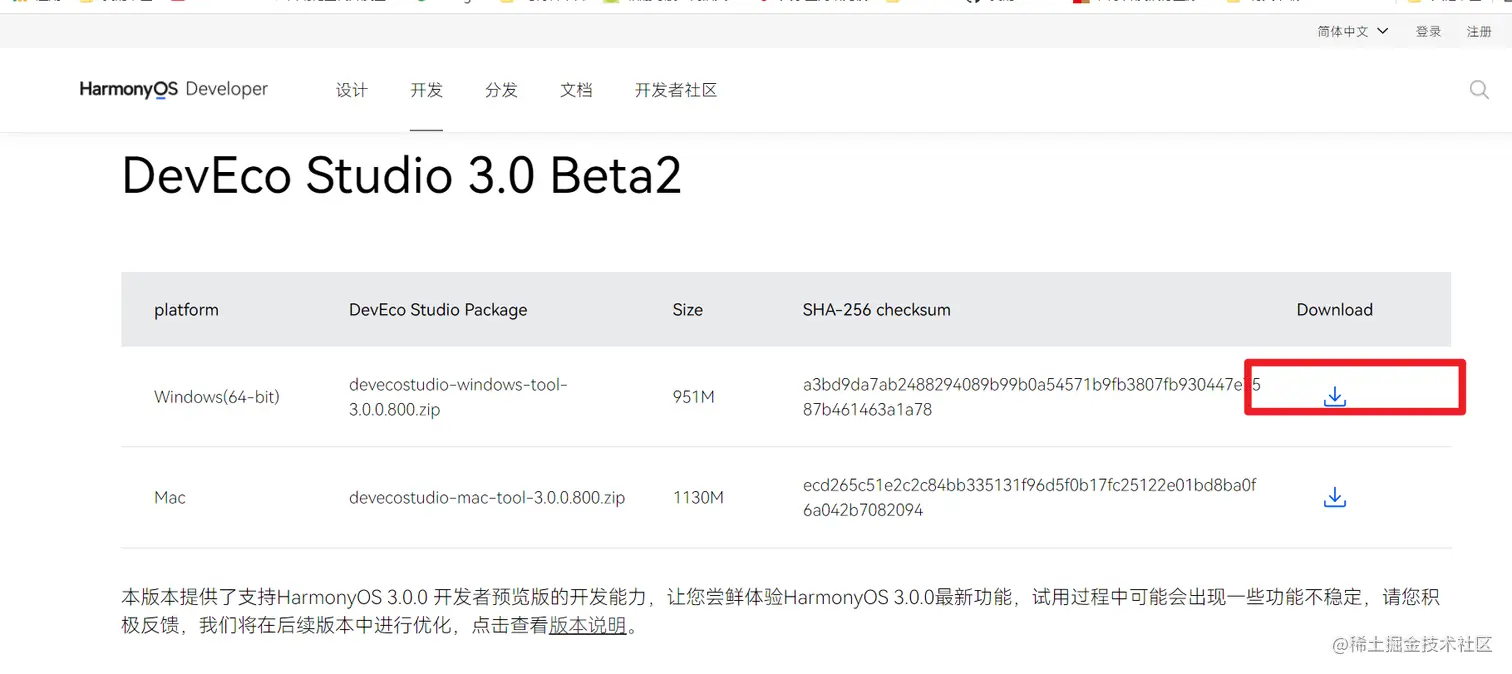Open the 设计 navigation menu
This screenshot has height=674, width=1512.
coord(352,90)
